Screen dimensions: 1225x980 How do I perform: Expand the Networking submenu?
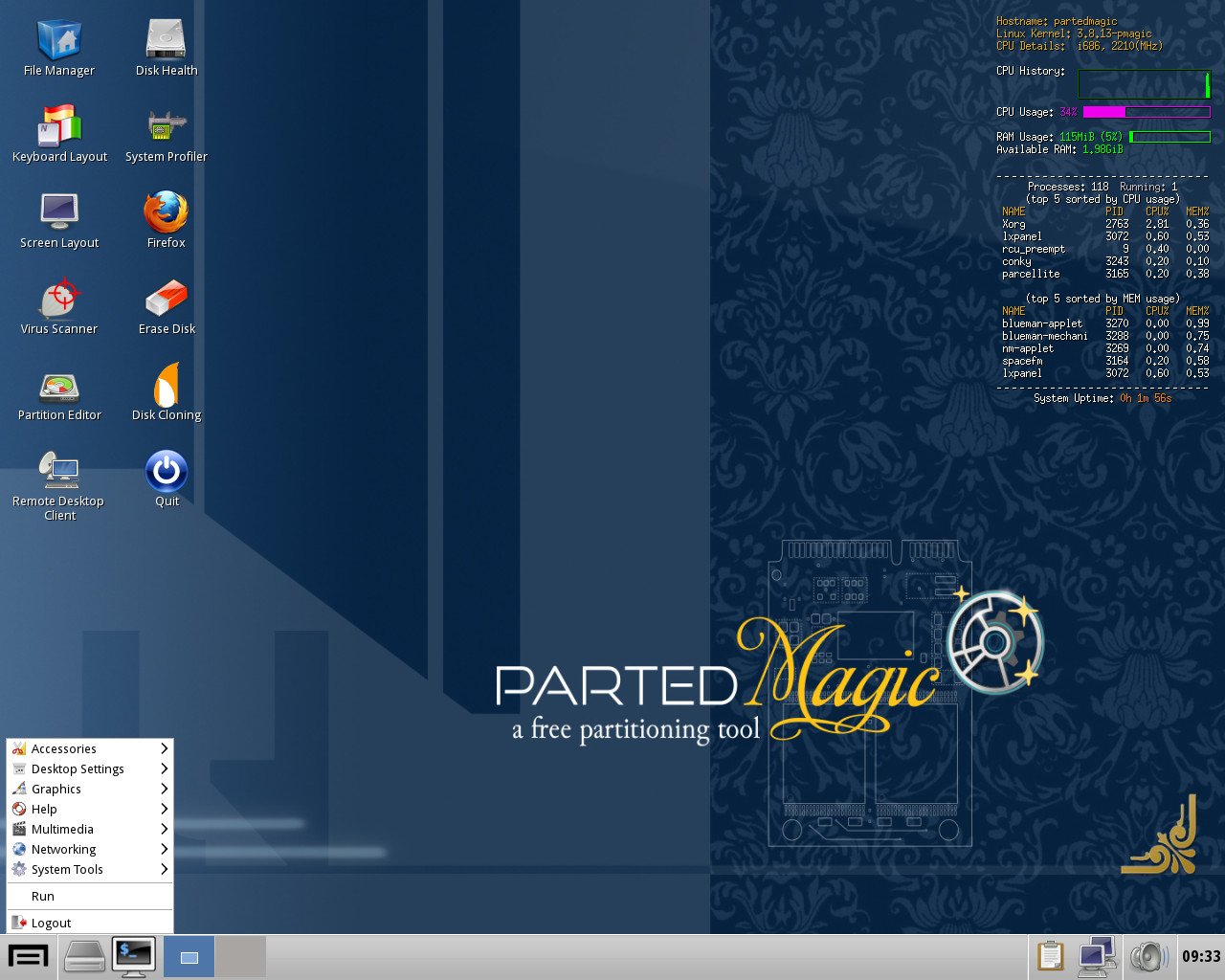63,849
